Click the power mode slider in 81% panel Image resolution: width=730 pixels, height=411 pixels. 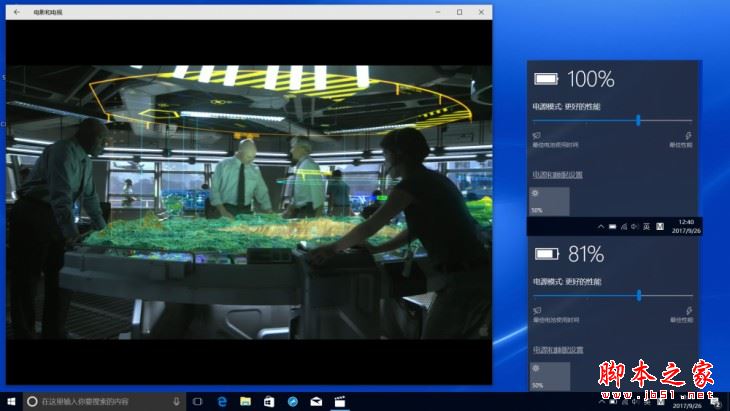pos(639,296)
